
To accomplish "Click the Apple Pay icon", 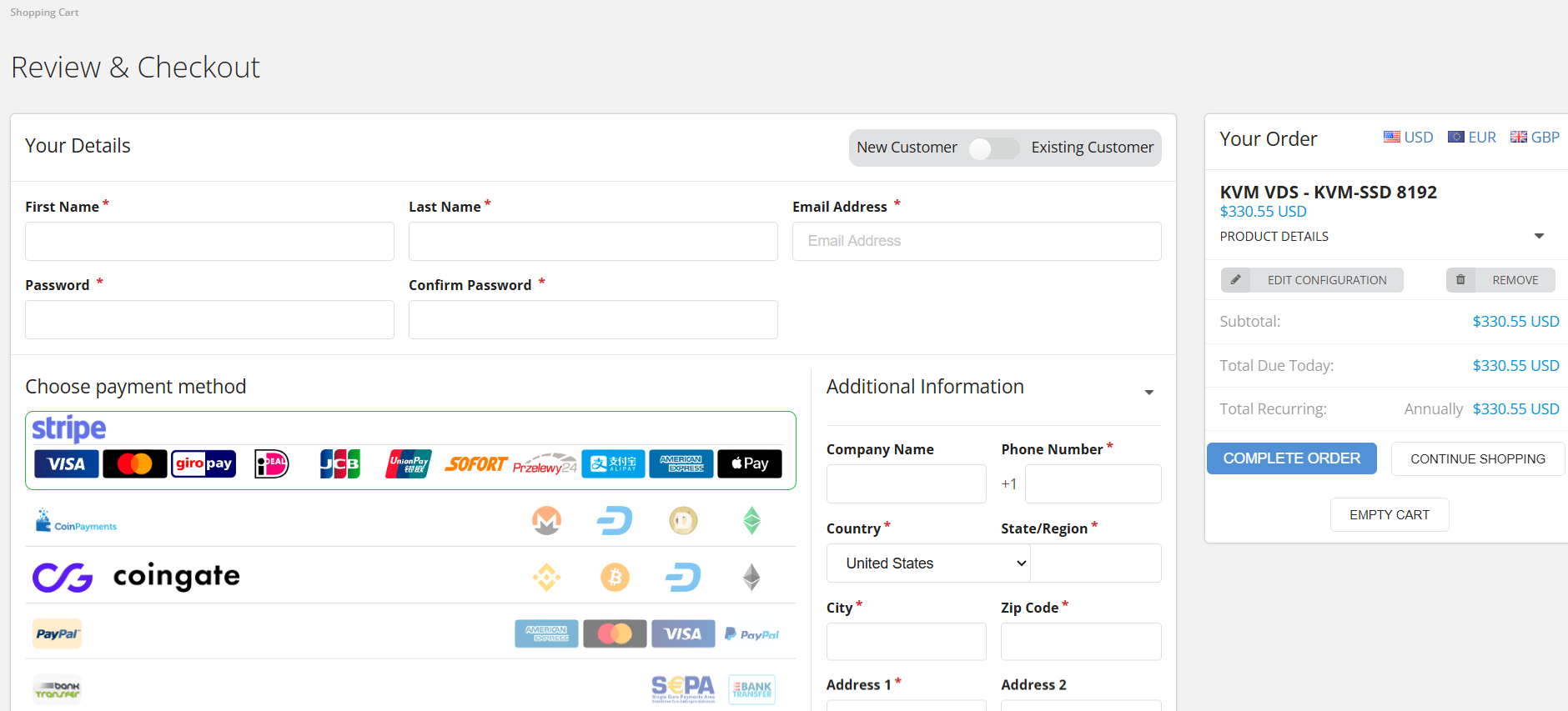I will (x=750, y=463).
